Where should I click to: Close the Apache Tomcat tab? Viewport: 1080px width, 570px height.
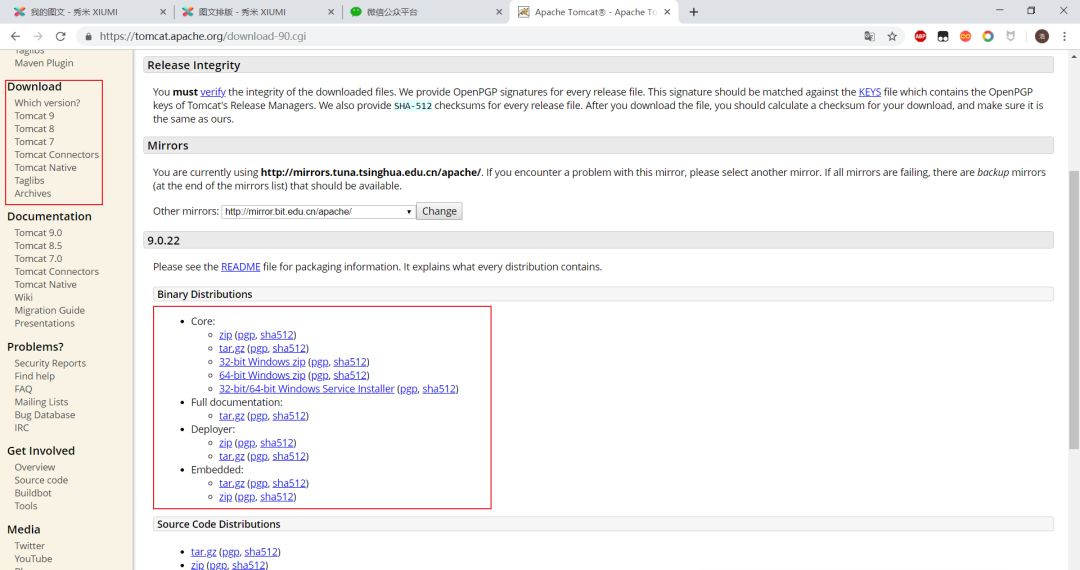(667, 12)
